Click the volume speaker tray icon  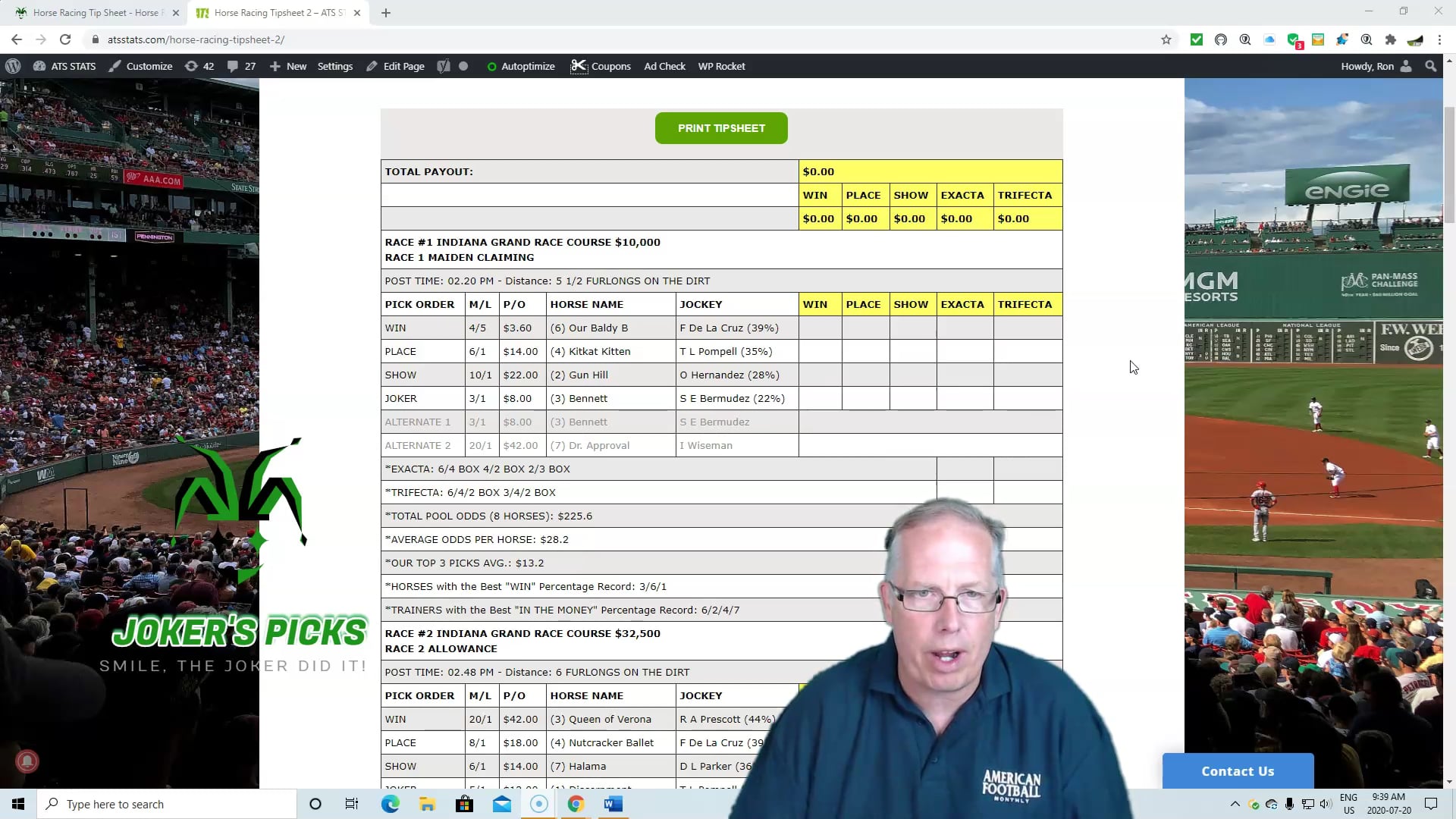click(1325, 804)
